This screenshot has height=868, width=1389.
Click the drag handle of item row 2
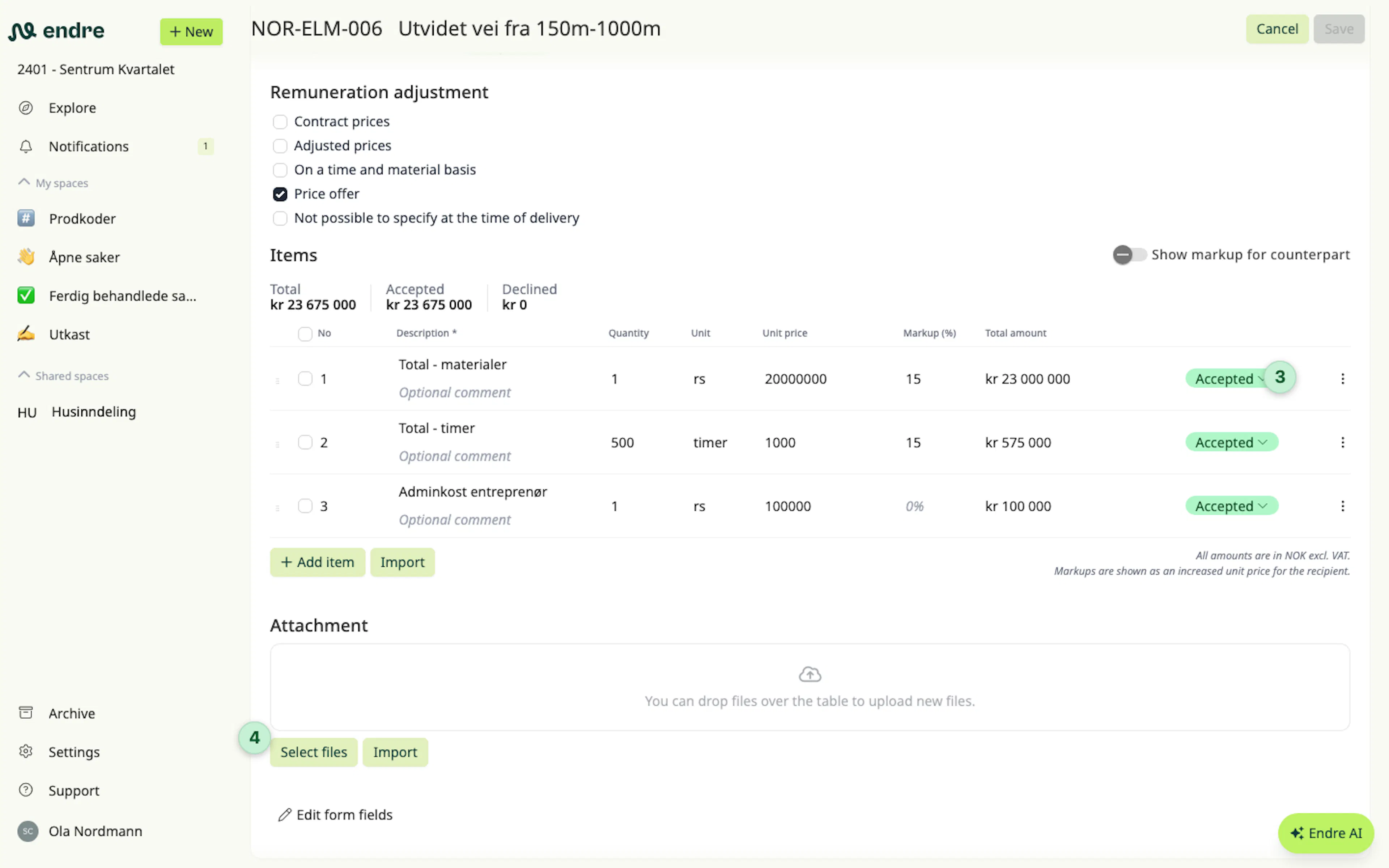(x=278, y=444)
